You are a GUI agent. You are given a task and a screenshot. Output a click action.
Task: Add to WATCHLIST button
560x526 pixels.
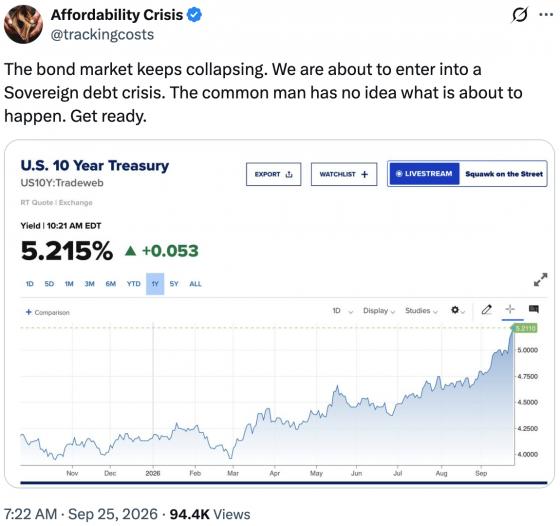coord(344,174)
